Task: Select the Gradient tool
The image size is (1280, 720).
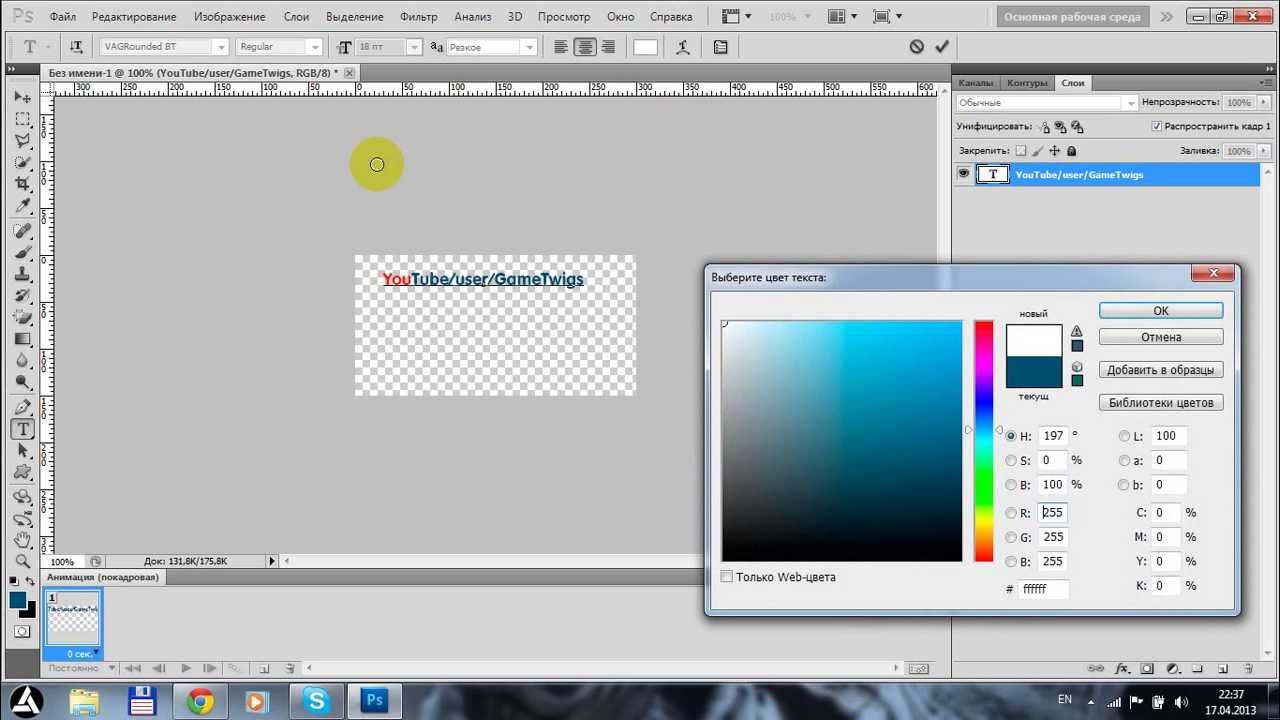Action: [22, 339]
